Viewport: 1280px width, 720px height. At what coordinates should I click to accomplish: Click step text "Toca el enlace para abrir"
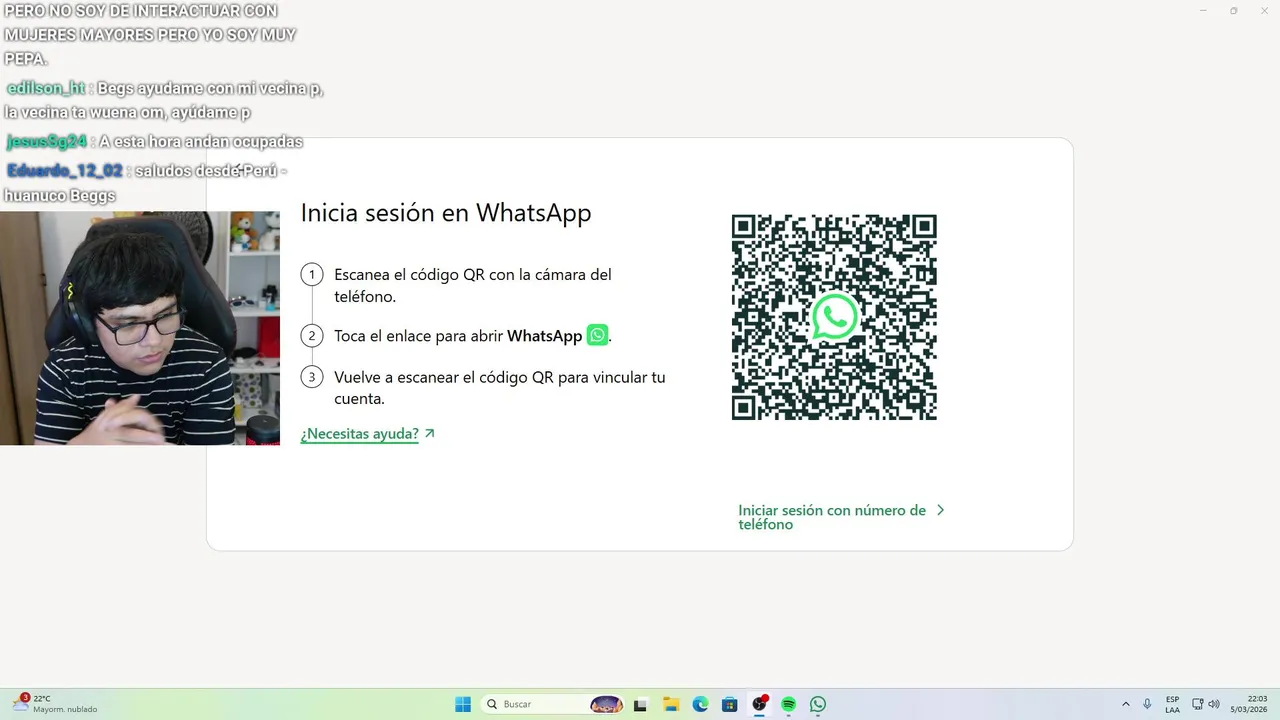click(419, 336)
